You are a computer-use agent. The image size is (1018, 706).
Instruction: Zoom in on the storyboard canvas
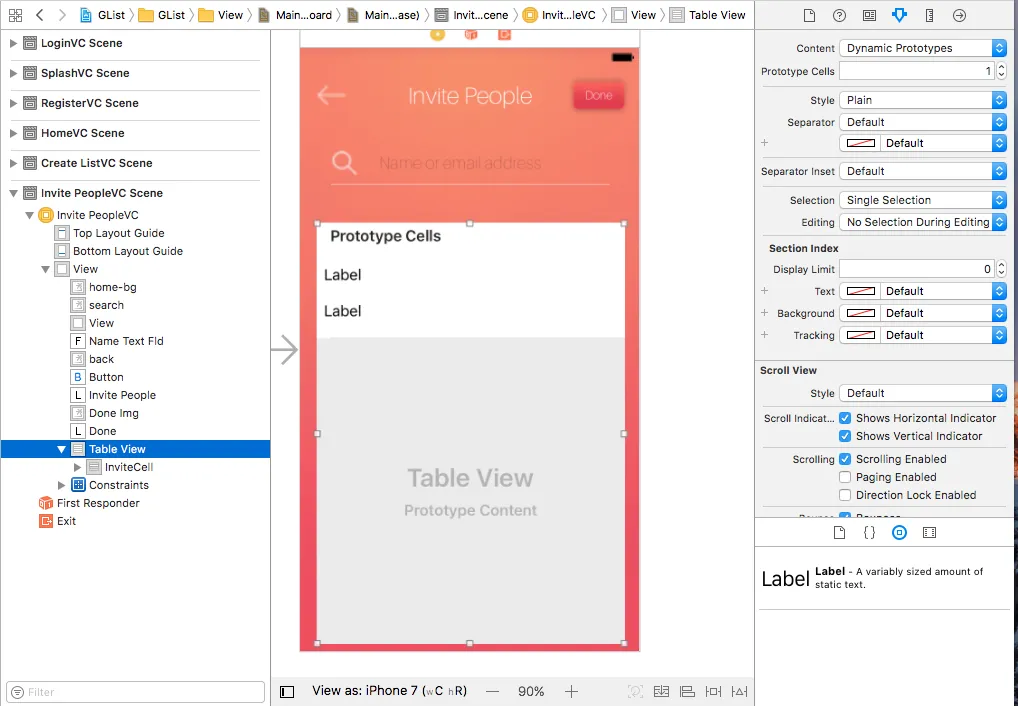571,692
